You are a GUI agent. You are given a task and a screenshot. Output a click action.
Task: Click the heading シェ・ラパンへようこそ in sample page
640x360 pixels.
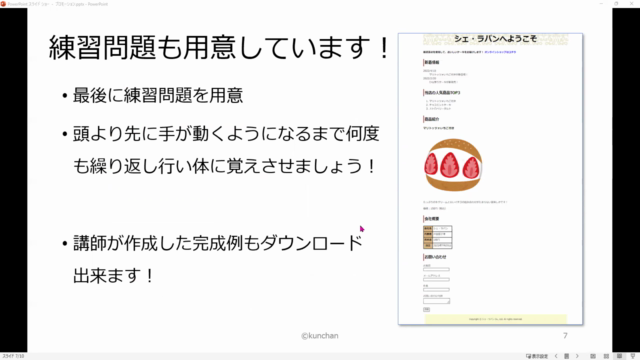point(495,39)
